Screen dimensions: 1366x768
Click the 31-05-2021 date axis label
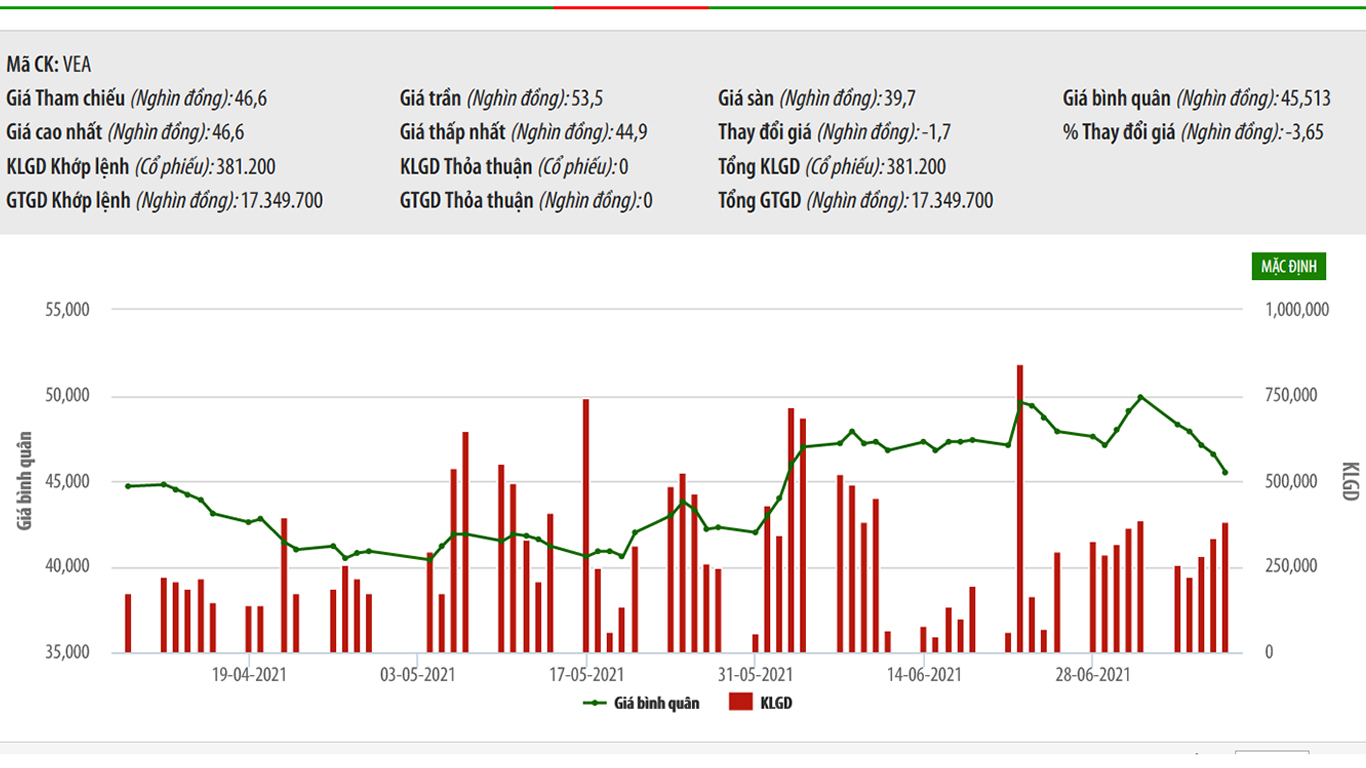click(756, 675)
